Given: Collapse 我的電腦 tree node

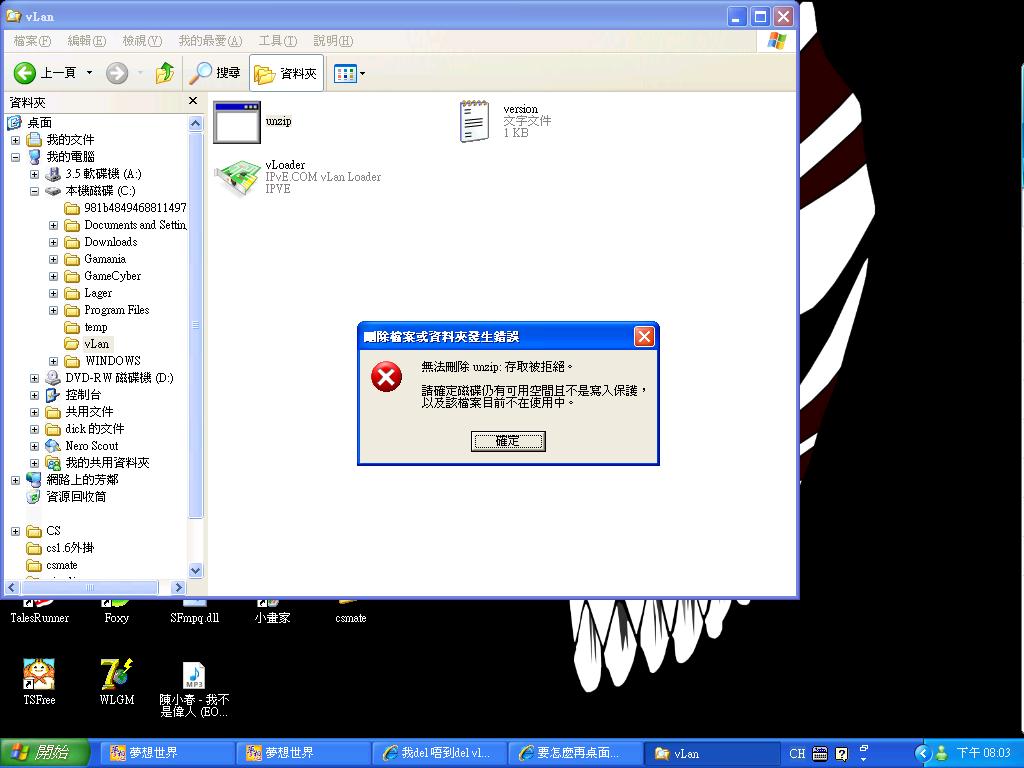Looking at the screenshot, I should coord(16,157).
